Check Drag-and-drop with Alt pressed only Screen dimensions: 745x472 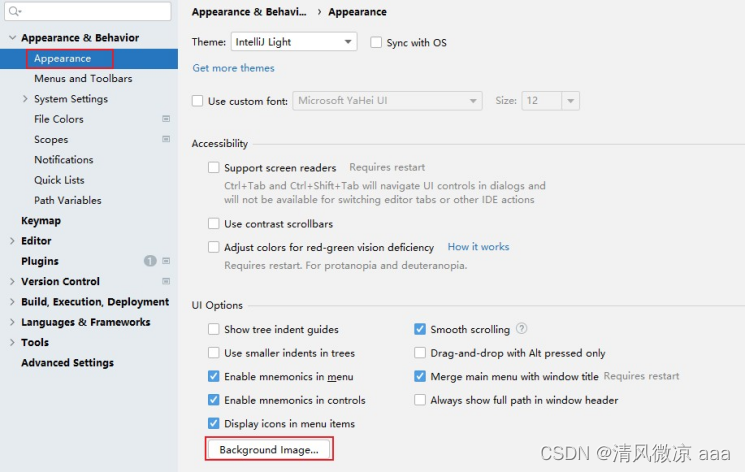point(420,353)
